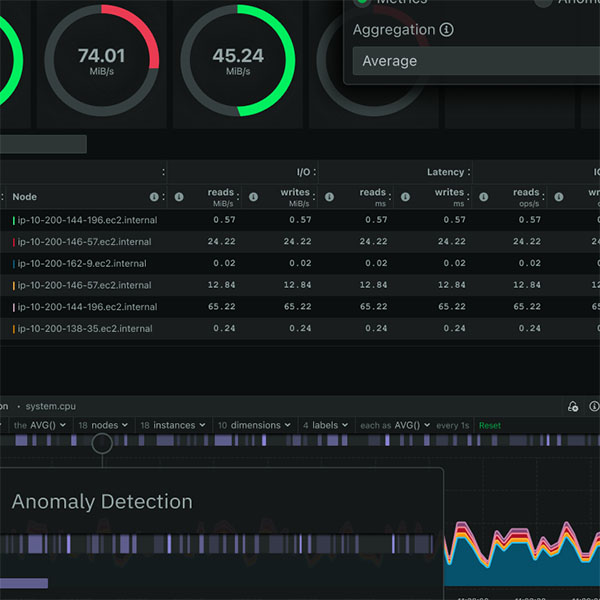The height and width of the screenshot is (600, 600).
Task: Click info icon in the Node column header
Action: click(x=154, y=197)
